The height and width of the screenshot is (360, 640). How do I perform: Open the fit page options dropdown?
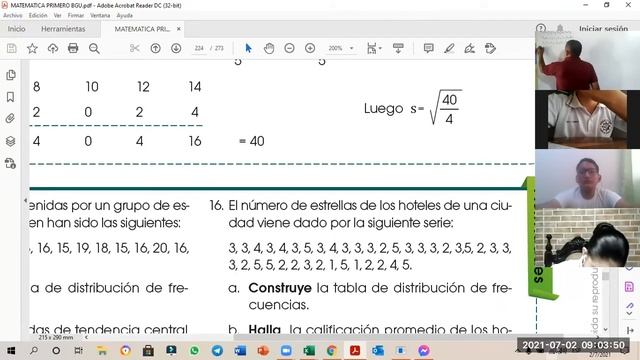[374, 49]
